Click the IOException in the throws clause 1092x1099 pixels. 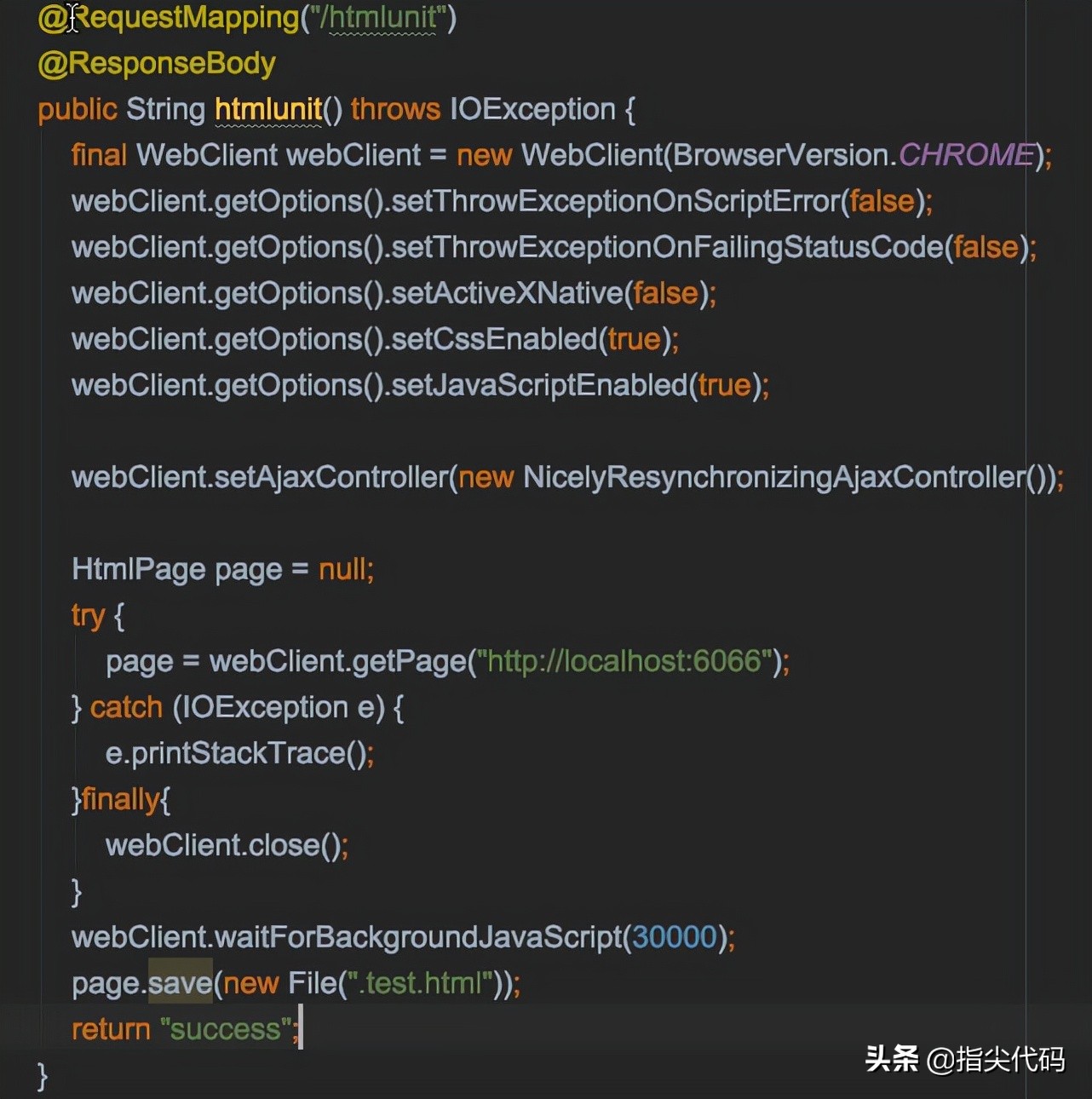pos(533,109)
